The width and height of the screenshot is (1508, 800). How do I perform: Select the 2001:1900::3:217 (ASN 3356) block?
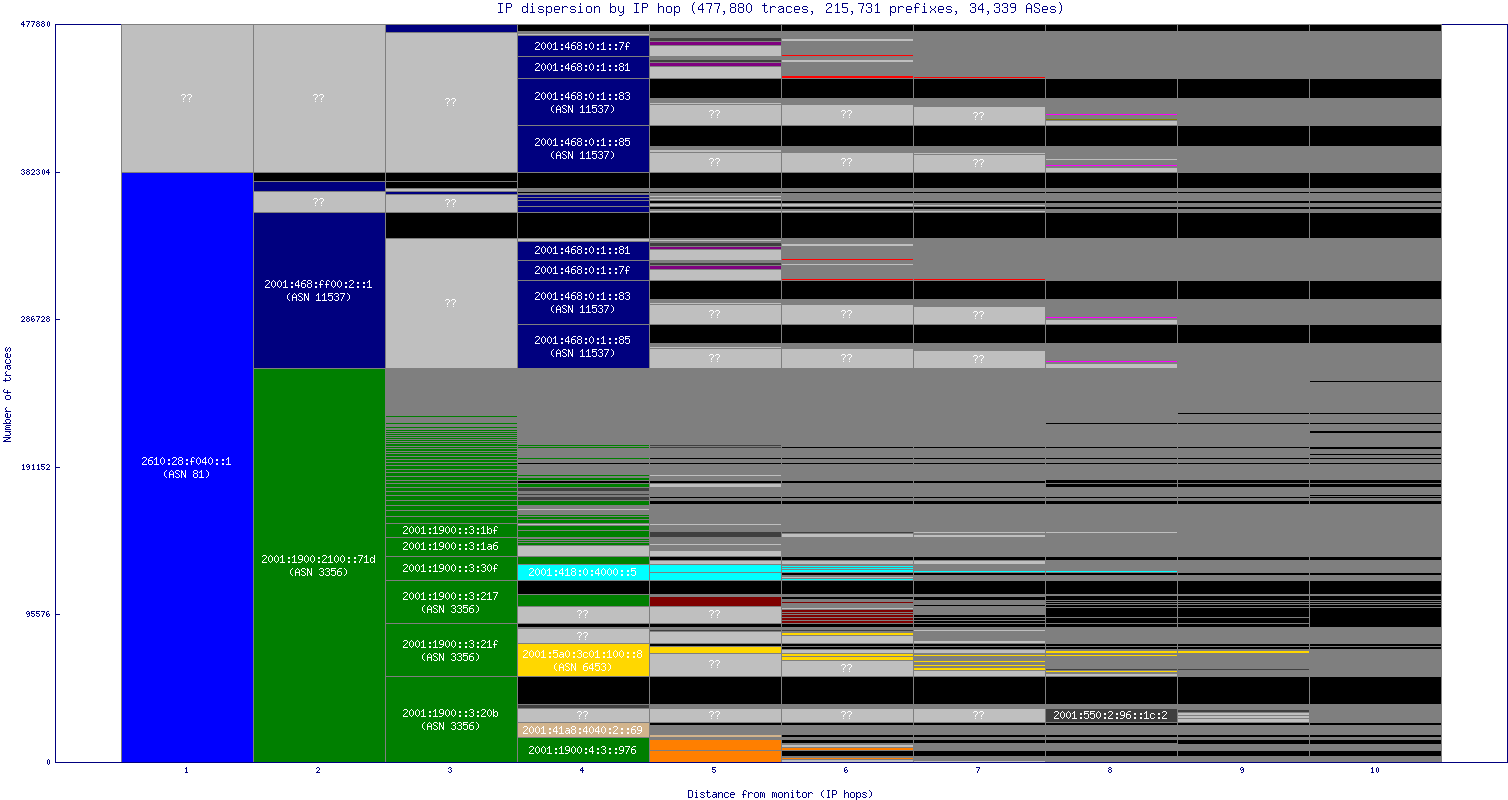tap(451, 602)
